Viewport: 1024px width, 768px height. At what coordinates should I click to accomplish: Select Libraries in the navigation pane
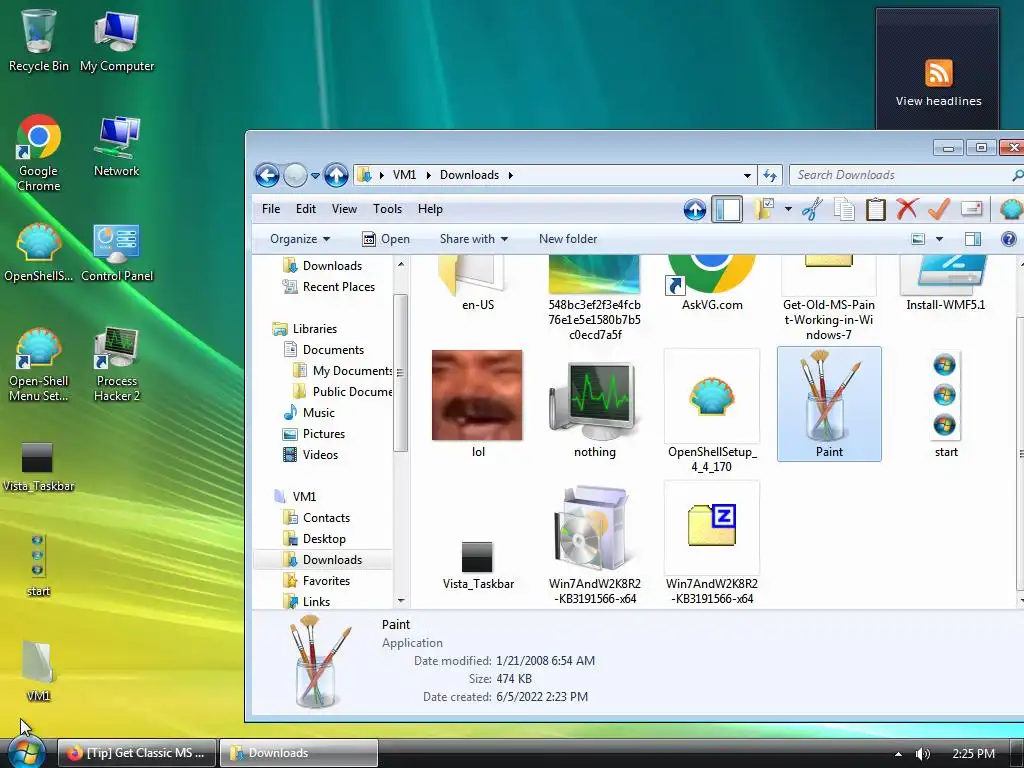(305, 329)
